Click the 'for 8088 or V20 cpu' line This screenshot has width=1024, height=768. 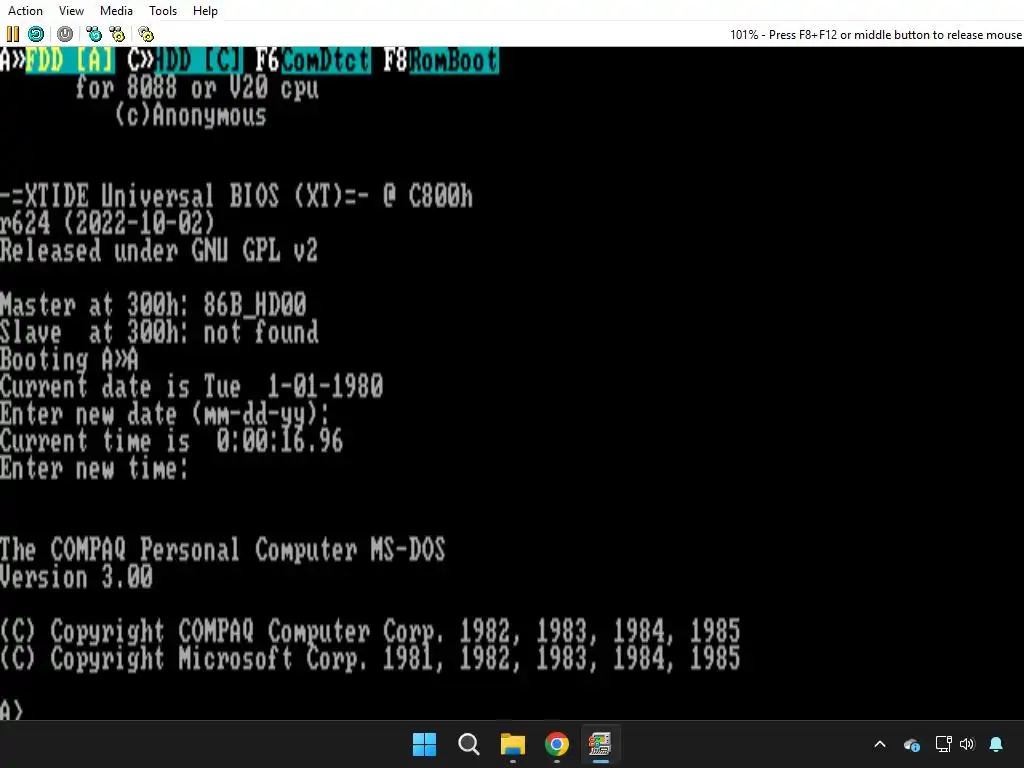(197, 88)
